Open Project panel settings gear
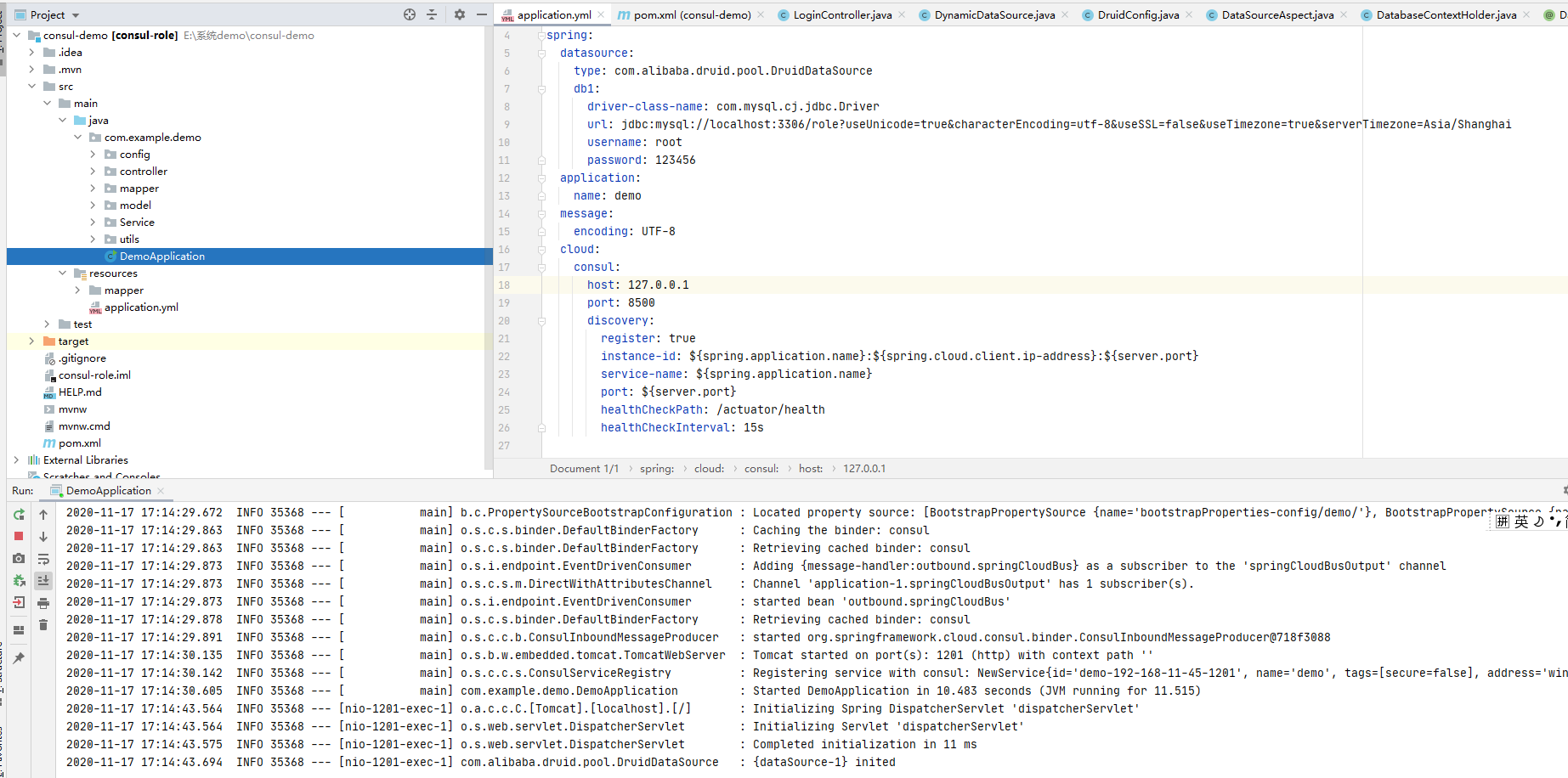Image resolution: width=1568 pixels, height=778 pixels. click(x=460, y=14)
